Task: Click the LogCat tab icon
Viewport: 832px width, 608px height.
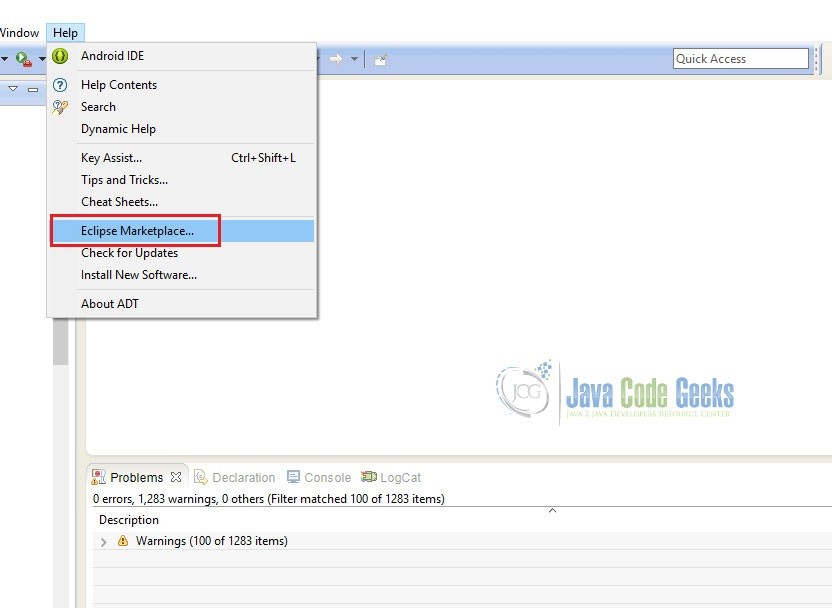Action: point(369,476)
